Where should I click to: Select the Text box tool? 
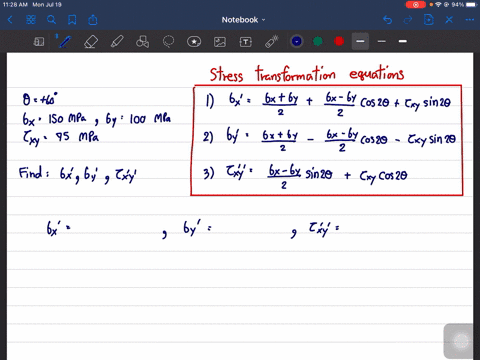(x=246, y=42)
